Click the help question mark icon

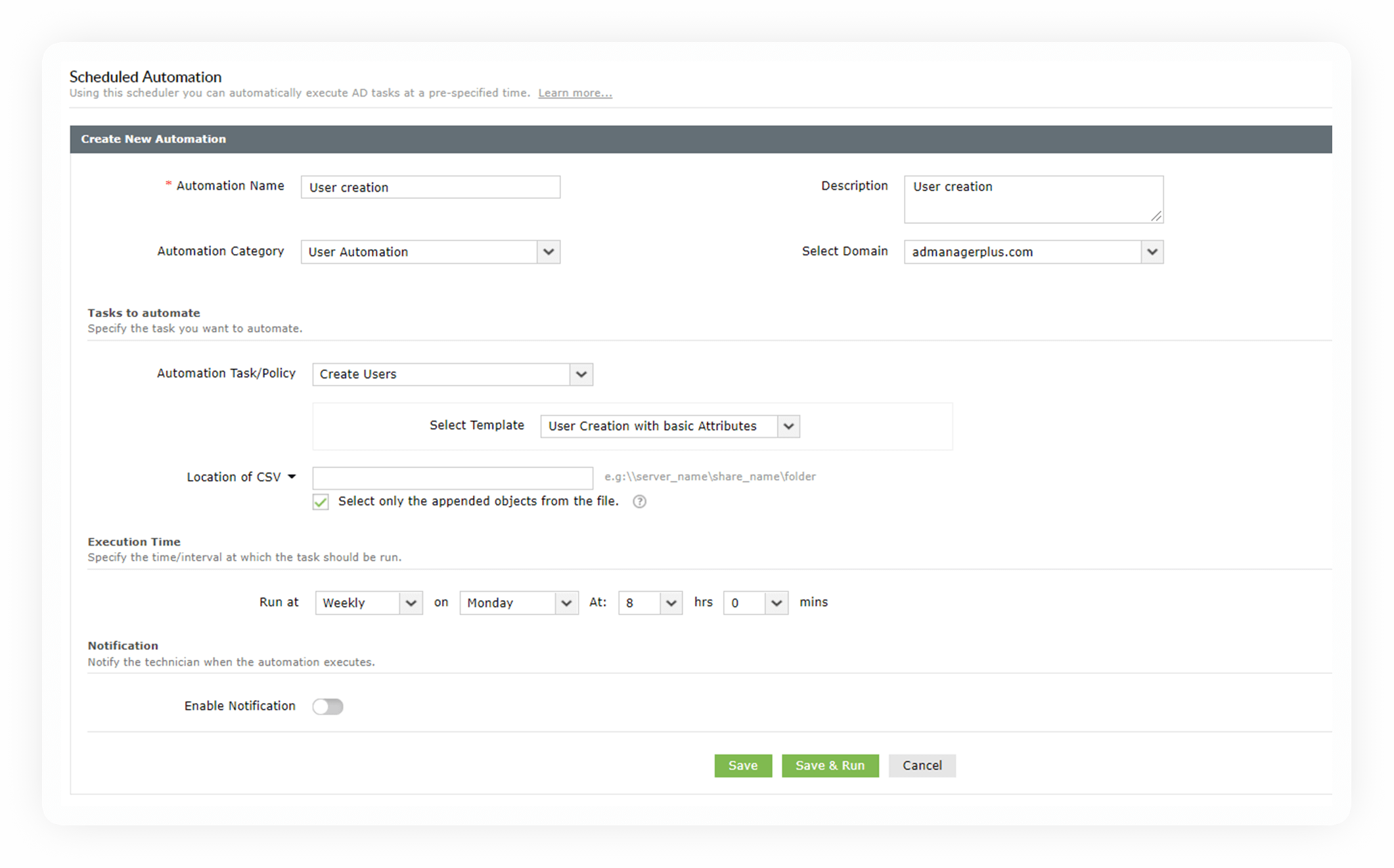click(639, 502)
